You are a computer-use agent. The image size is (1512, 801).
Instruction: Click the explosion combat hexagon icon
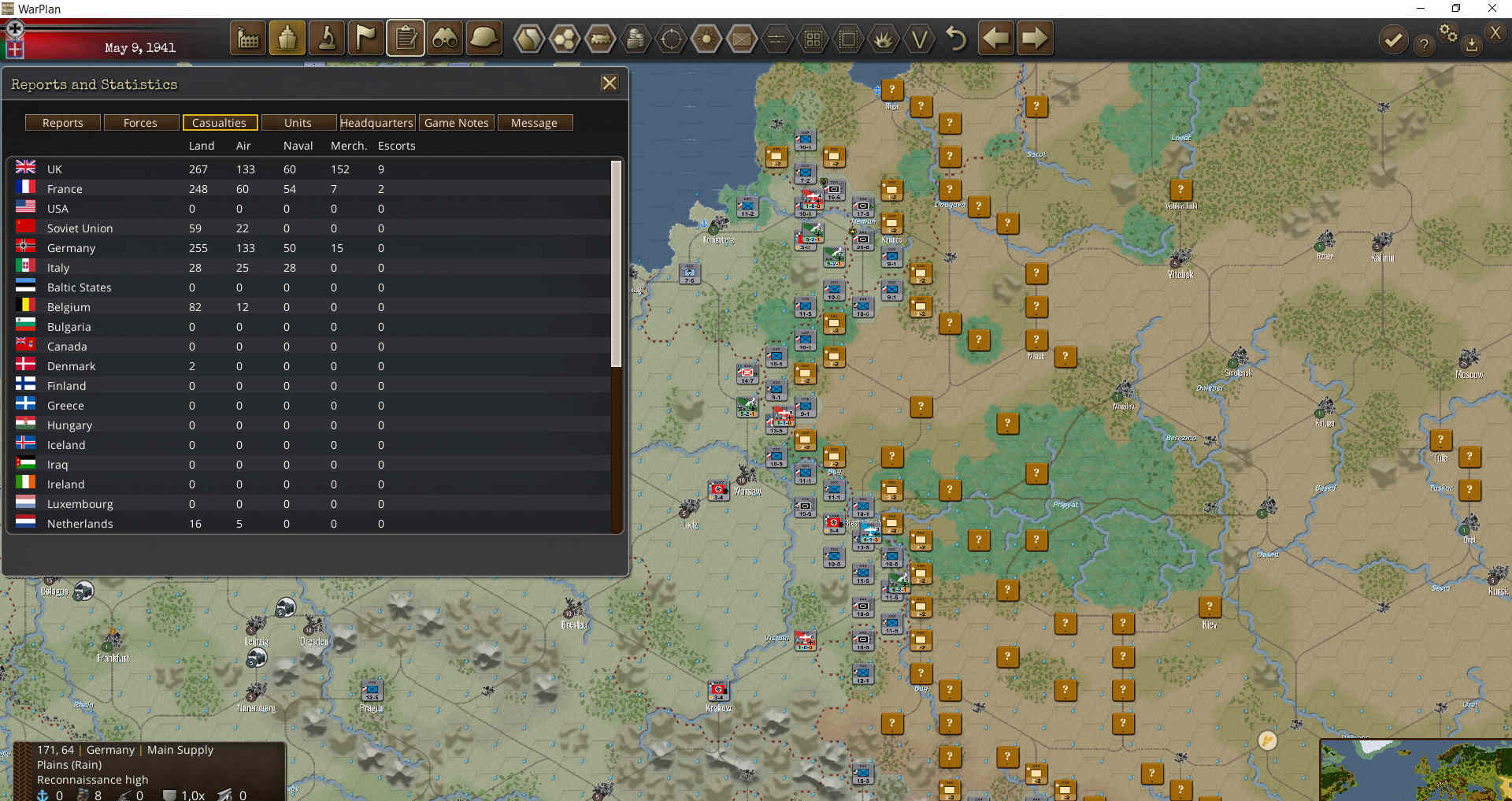[884, 39]
